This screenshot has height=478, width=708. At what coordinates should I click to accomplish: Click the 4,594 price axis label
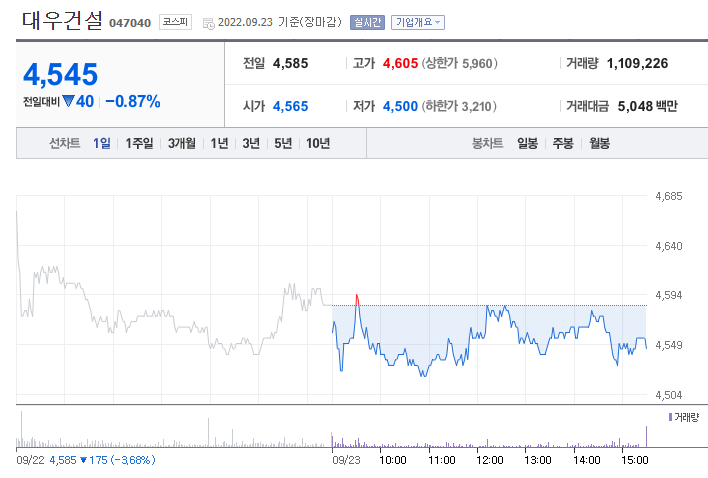point(669,295)
